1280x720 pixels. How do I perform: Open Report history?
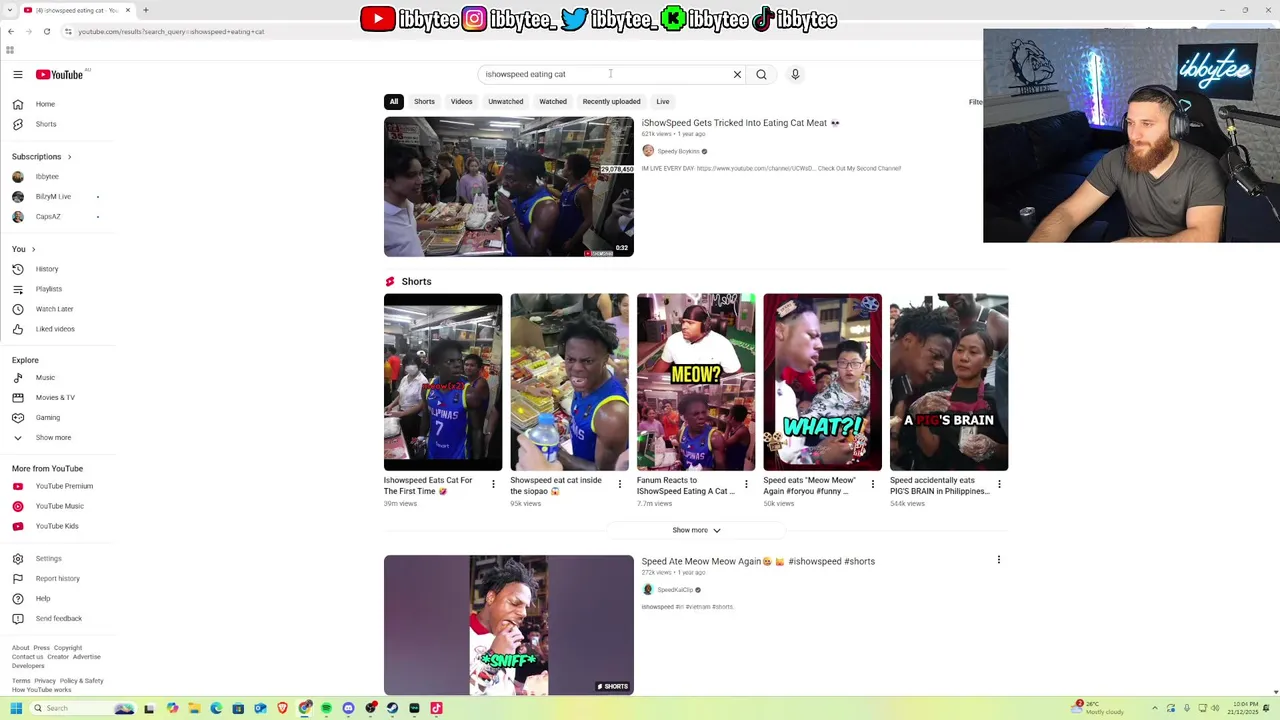tap(58, 578)
